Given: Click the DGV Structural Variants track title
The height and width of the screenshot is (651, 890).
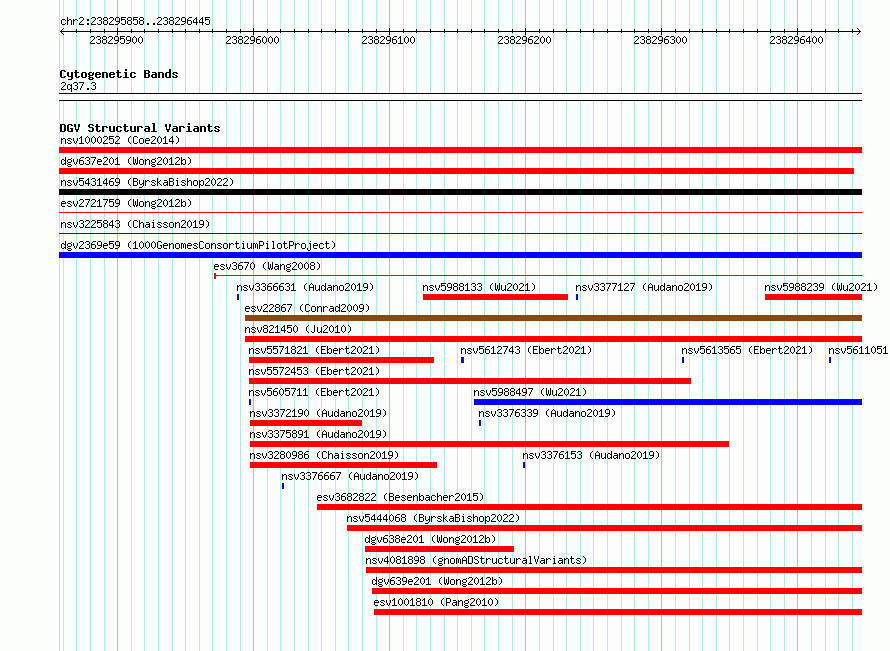Looking at the screenshot, I should point(140,128).
